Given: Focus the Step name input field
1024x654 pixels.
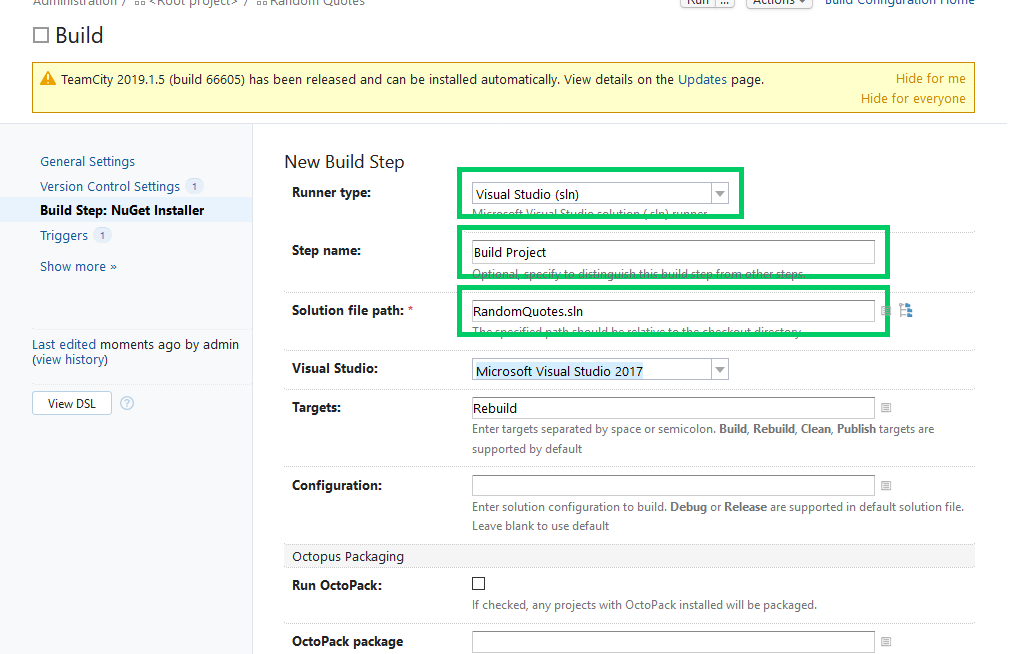Looking at the screenshot, I should click(673, 252).
